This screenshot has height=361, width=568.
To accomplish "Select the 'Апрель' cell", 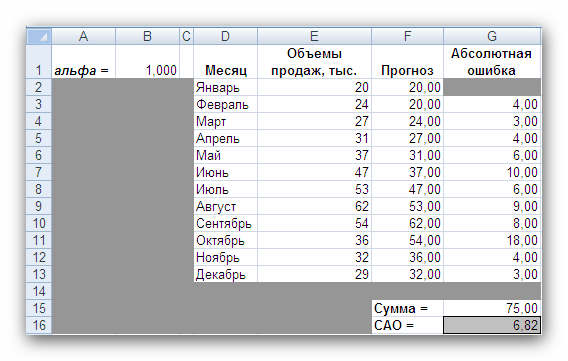I will (225, 138).
